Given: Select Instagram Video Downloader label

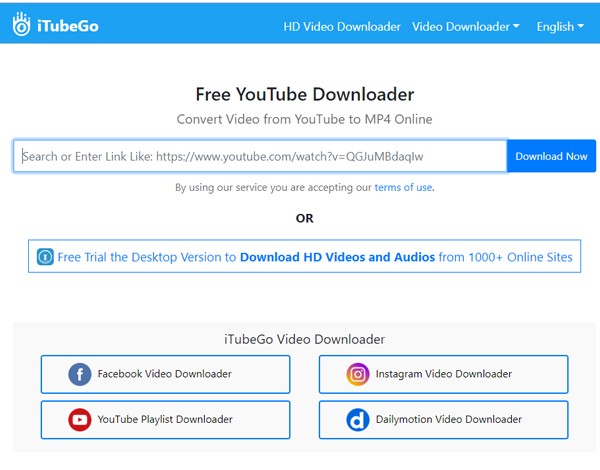Looking at the screenshot, I should (443, 374).
